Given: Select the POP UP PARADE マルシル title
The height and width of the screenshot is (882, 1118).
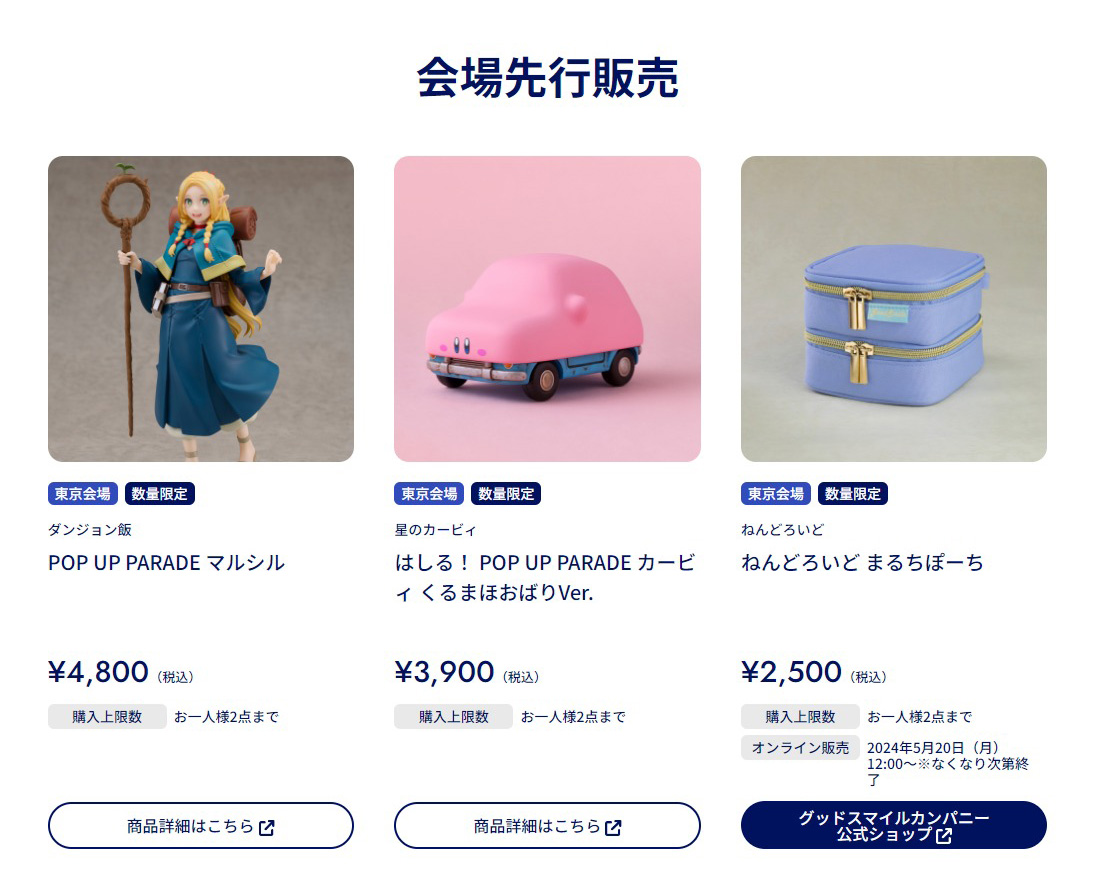Looking at the screenshot, I should point(167,563).
